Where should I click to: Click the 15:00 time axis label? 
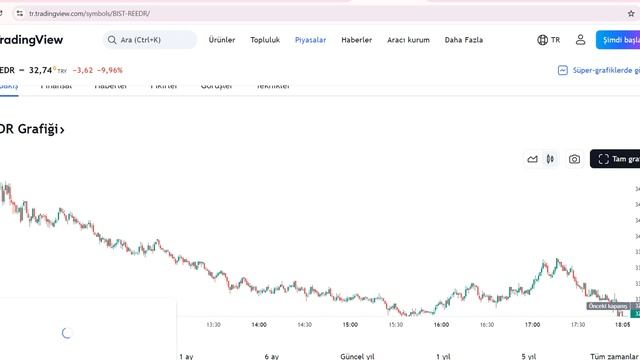pyautogui.click(x=350, y=325)
